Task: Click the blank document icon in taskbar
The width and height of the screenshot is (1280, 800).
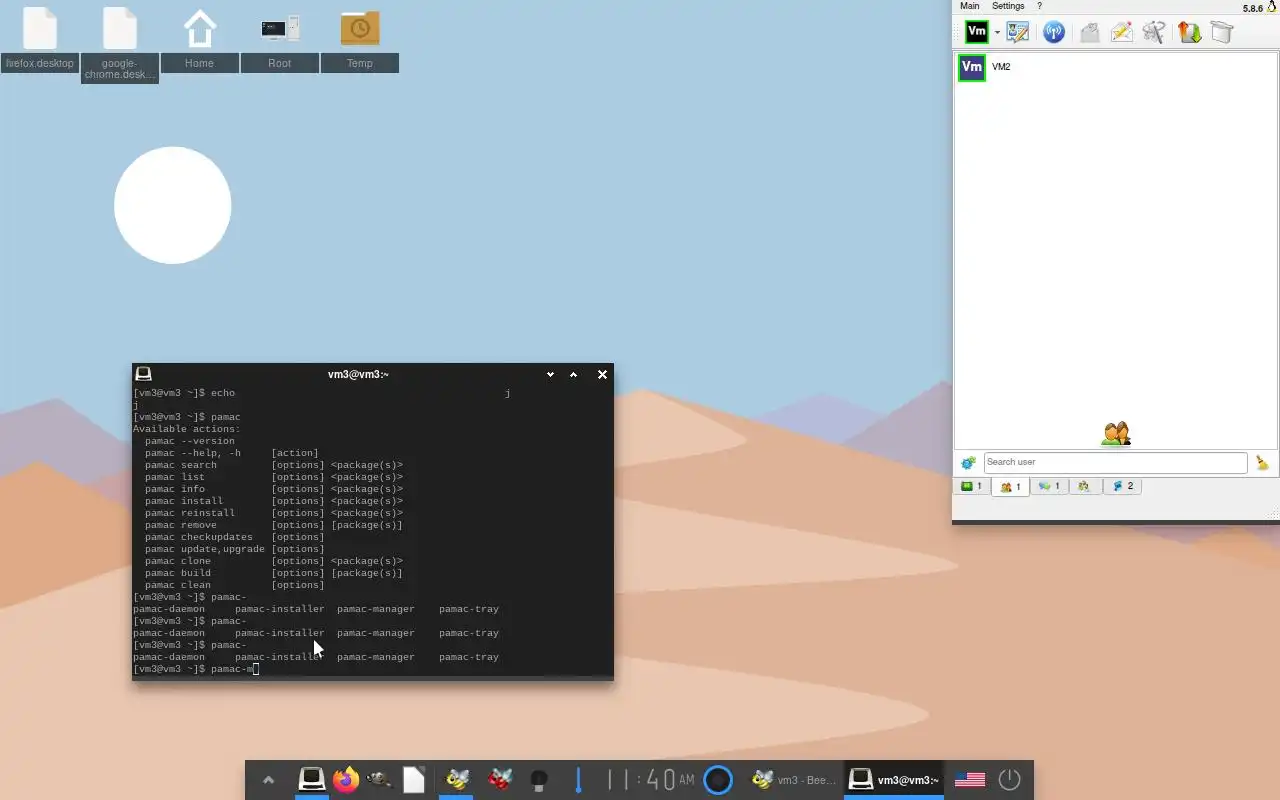Action: point(414,779)
